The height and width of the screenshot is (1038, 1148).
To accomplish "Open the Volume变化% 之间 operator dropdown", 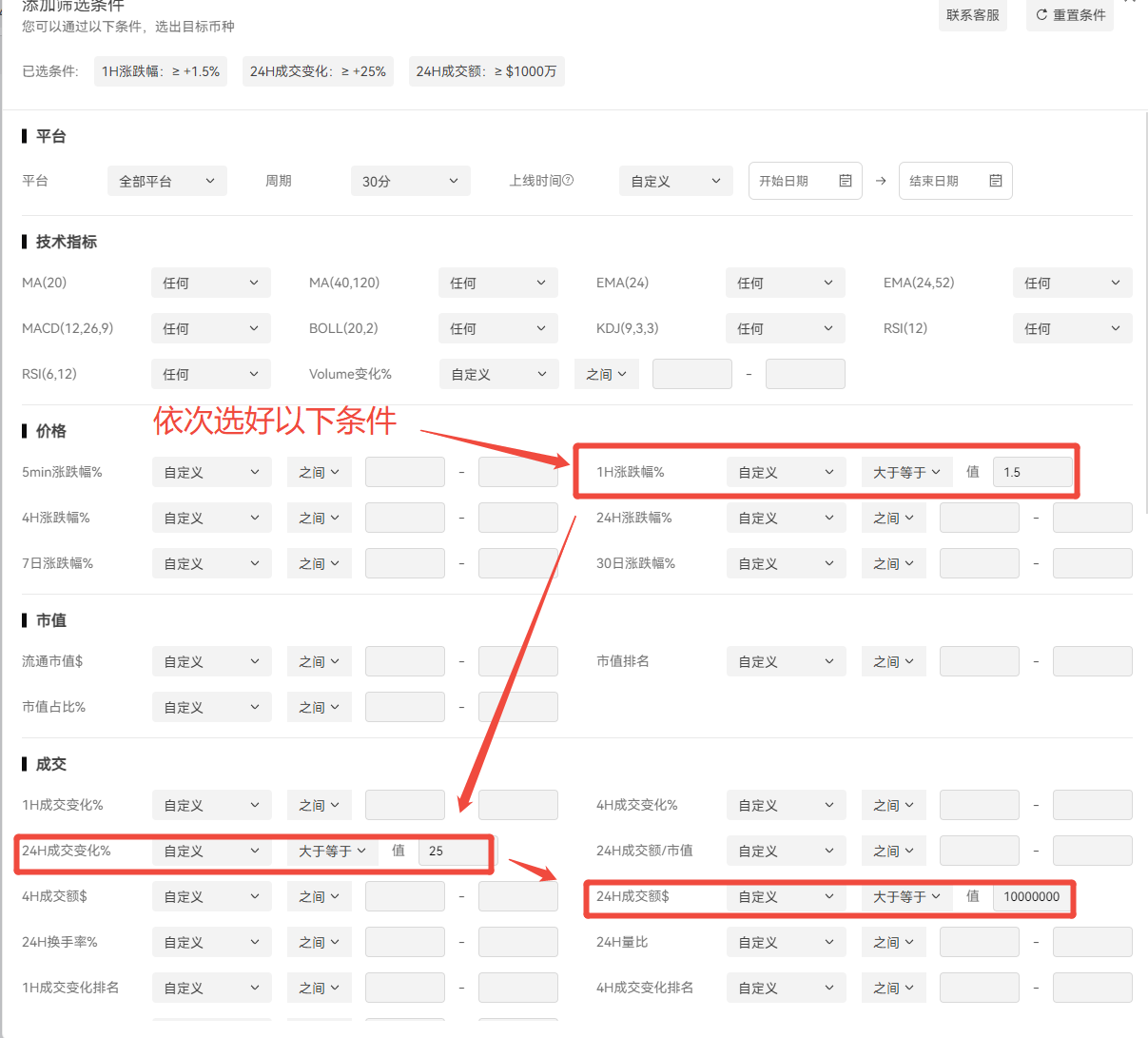I will click(x=607, y=374).
